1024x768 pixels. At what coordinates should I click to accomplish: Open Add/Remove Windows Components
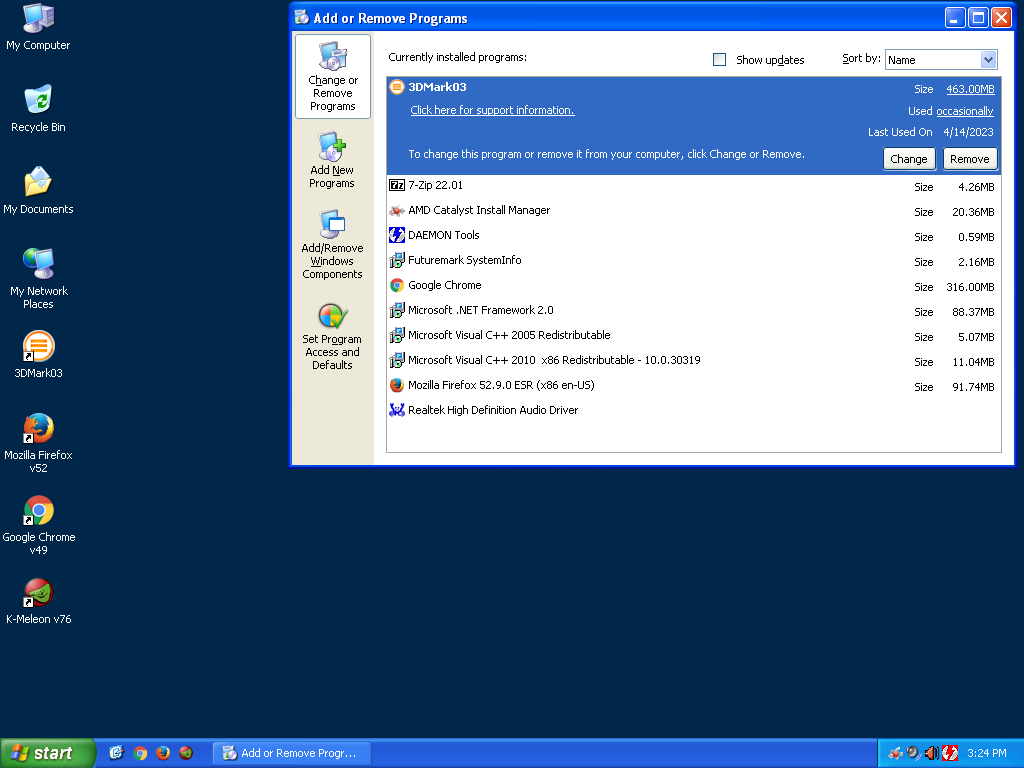click(332, 245)
